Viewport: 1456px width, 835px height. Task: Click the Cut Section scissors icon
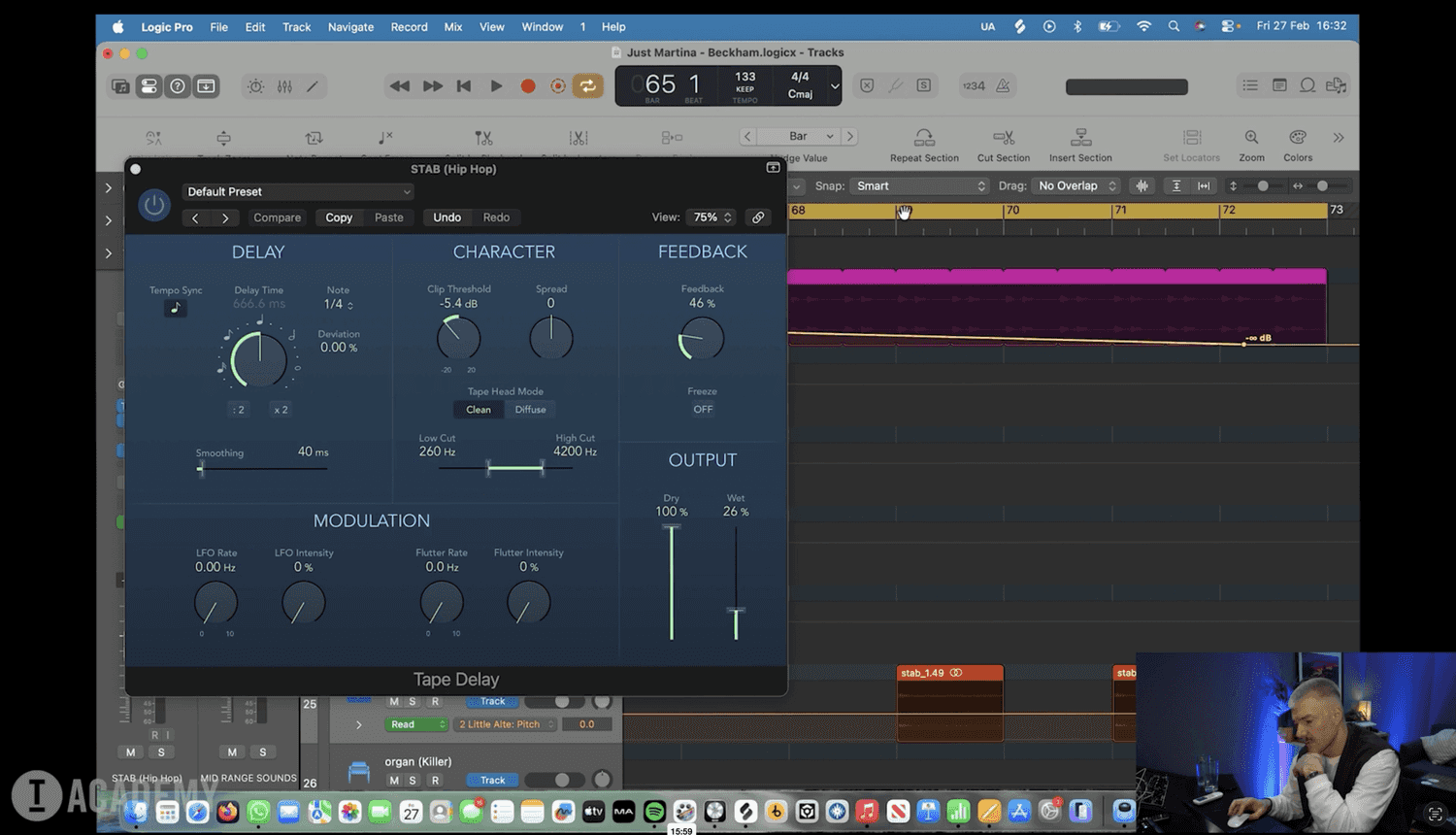pyautogui.click(x=1004, y=138)
